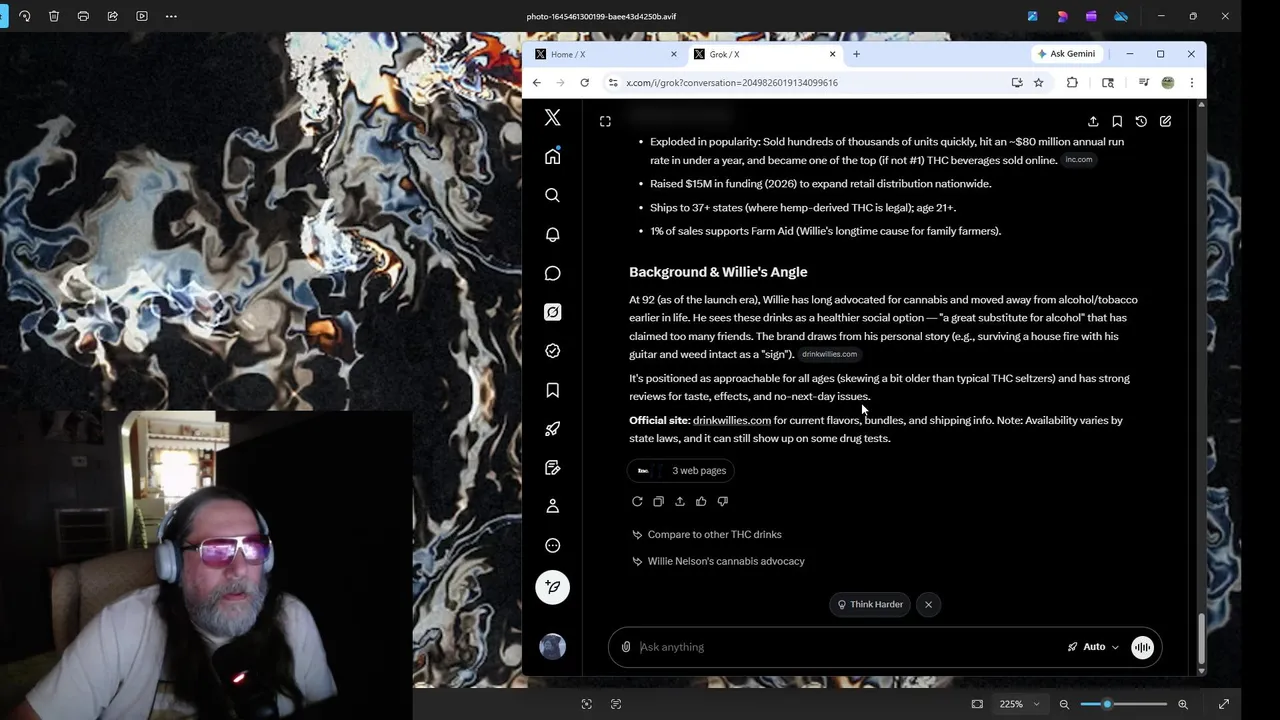This screenshot has height=720, width=1280.
Task: Open See more menu in Photos viewer
Action: (171, 16)
